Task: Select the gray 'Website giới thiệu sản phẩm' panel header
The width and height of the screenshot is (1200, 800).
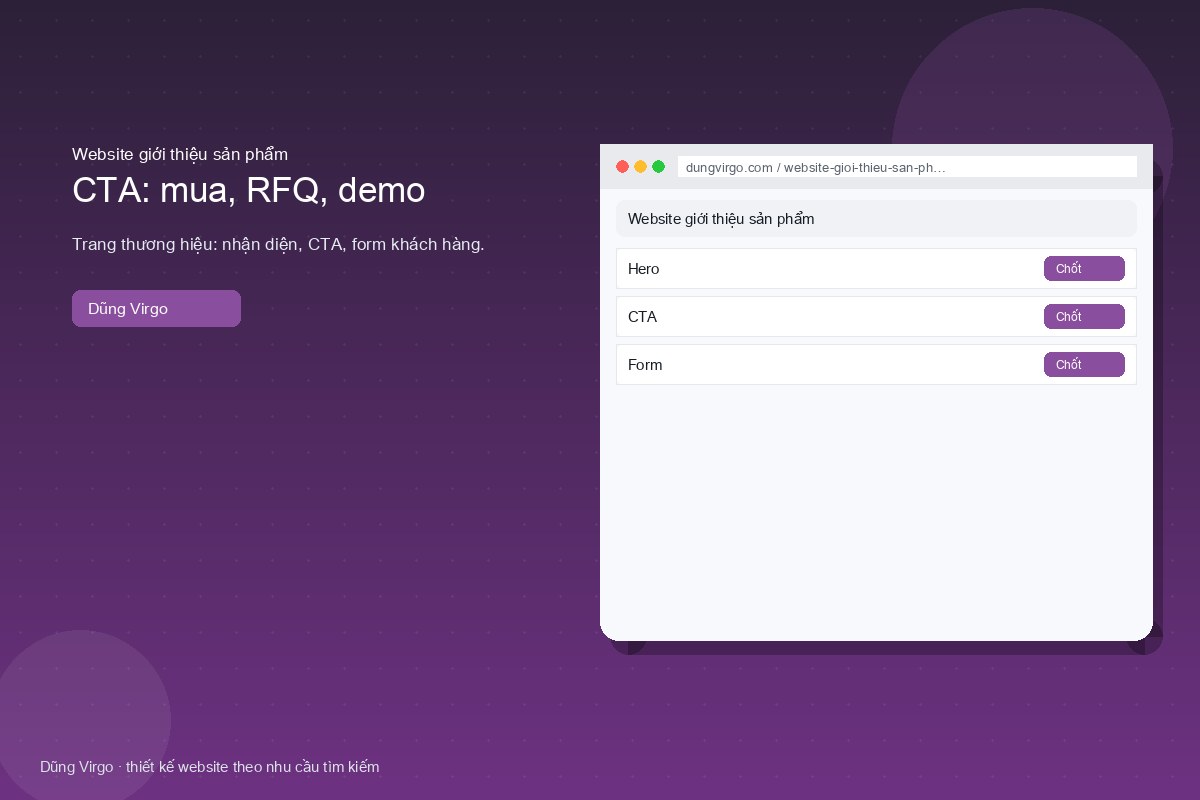Action: (x=876, y=219)
